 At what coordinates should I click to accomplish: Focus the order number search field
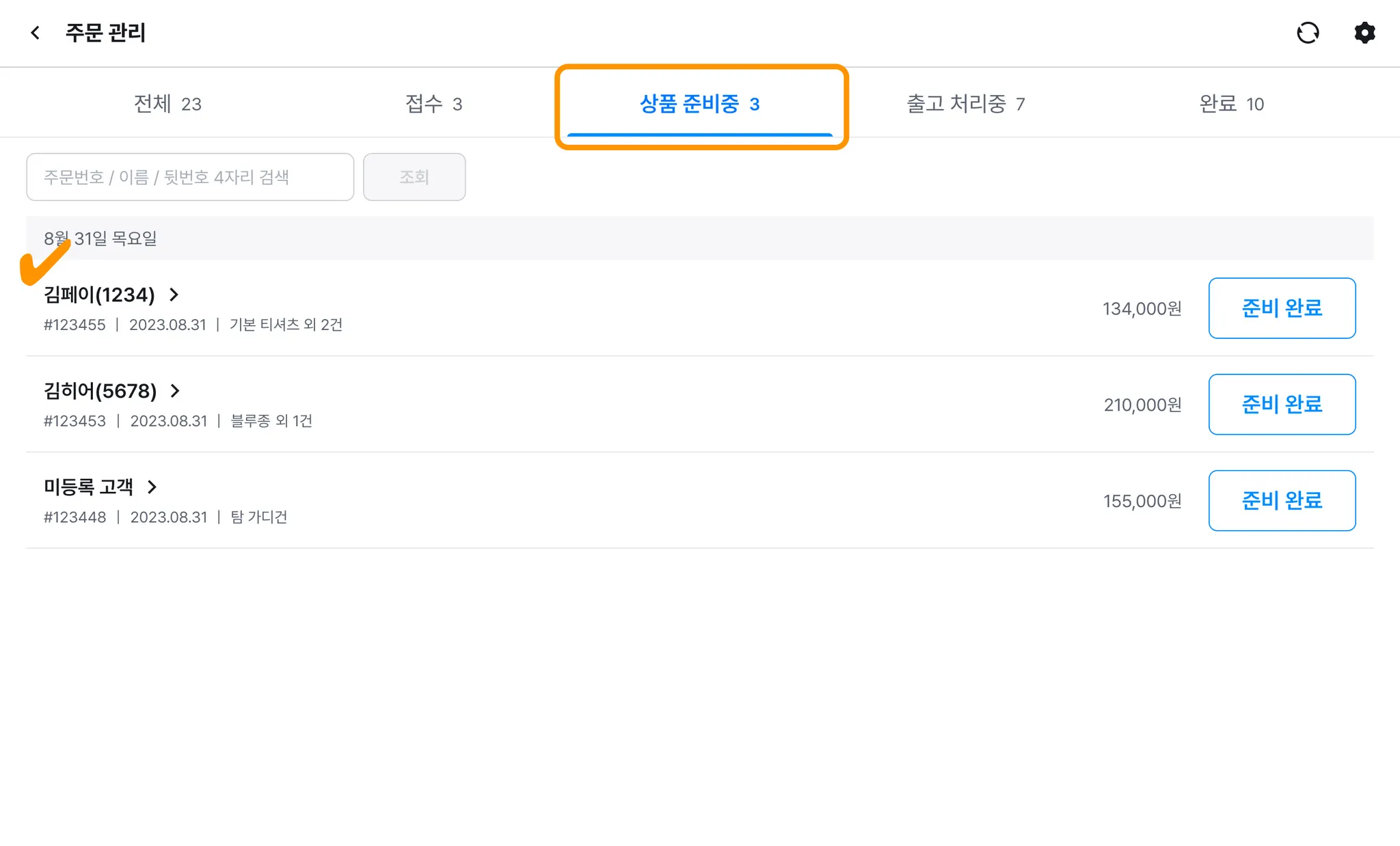(x=190, y=177)
